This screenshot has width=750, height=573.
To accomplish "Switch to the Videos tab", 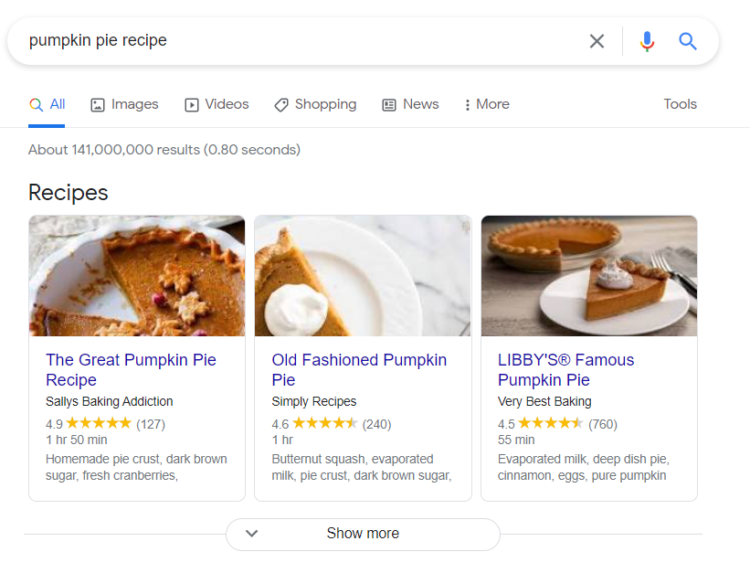I will coord(217,104).
